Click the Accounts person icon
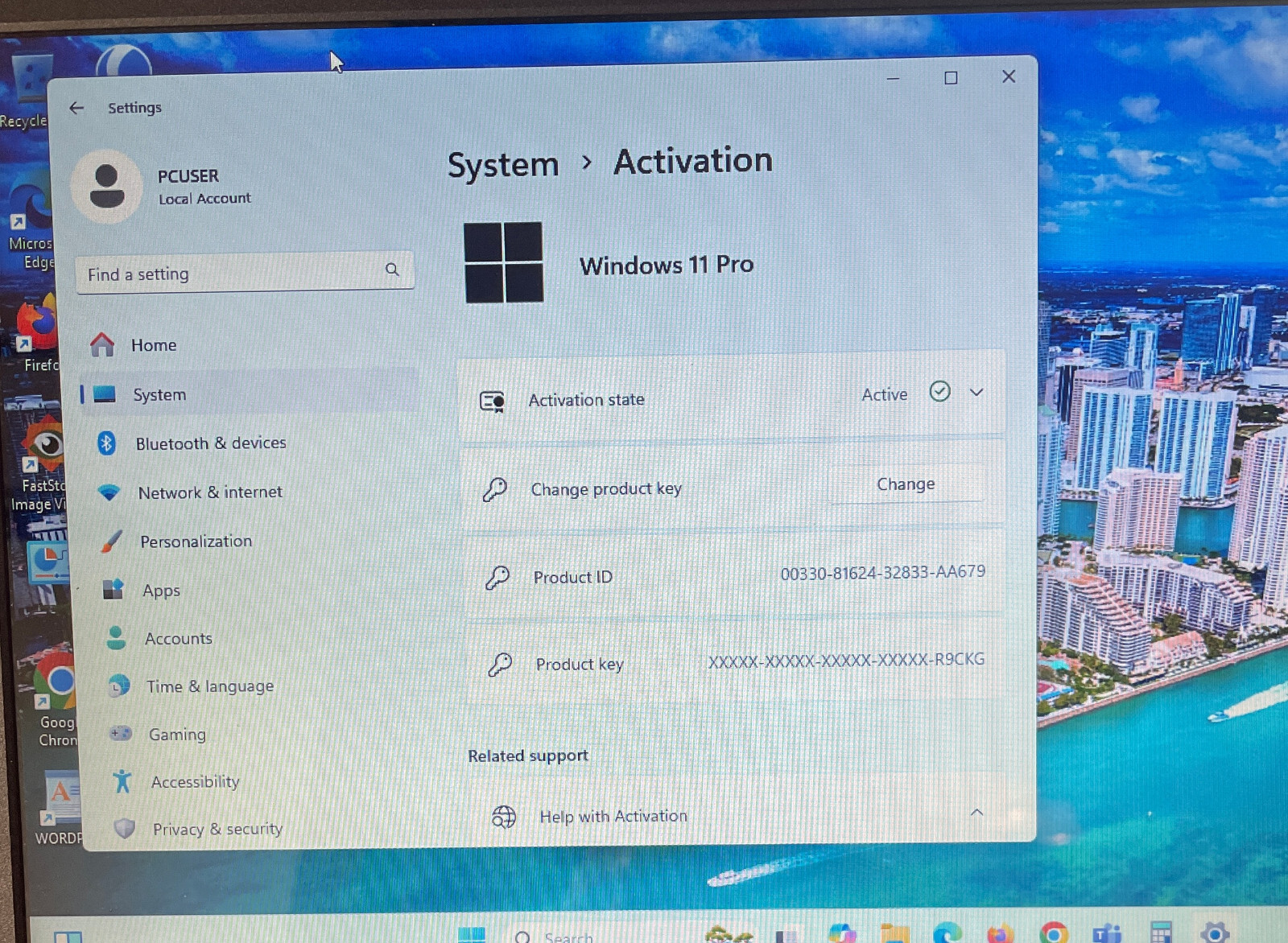 pyautogui.click(x=116, y=637)
